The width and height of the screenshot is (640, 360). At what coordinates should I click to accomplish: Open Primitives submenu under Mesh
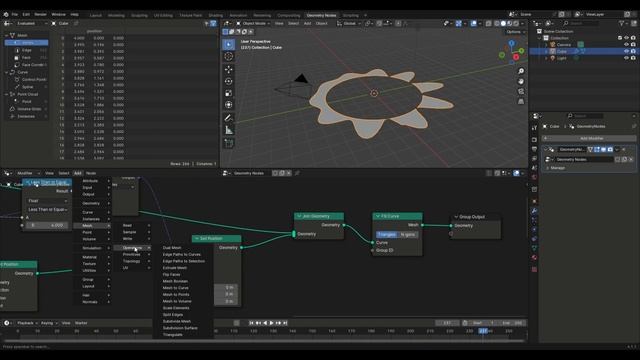click(136, 254)
